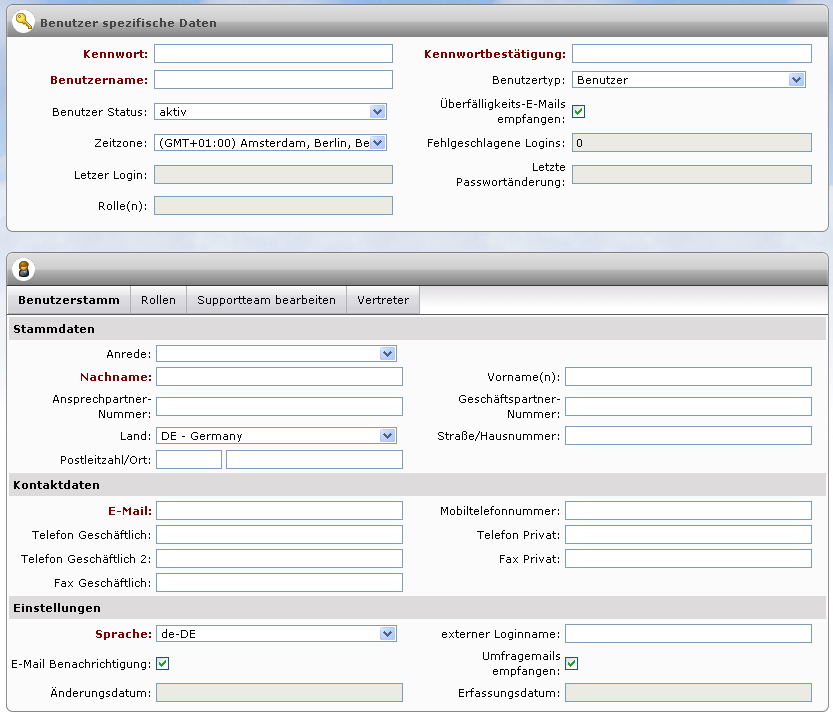Image resolution: width=833 pixels, height=716 pixels.
Task: Click the Stammdaten section header
Action: 418,329
